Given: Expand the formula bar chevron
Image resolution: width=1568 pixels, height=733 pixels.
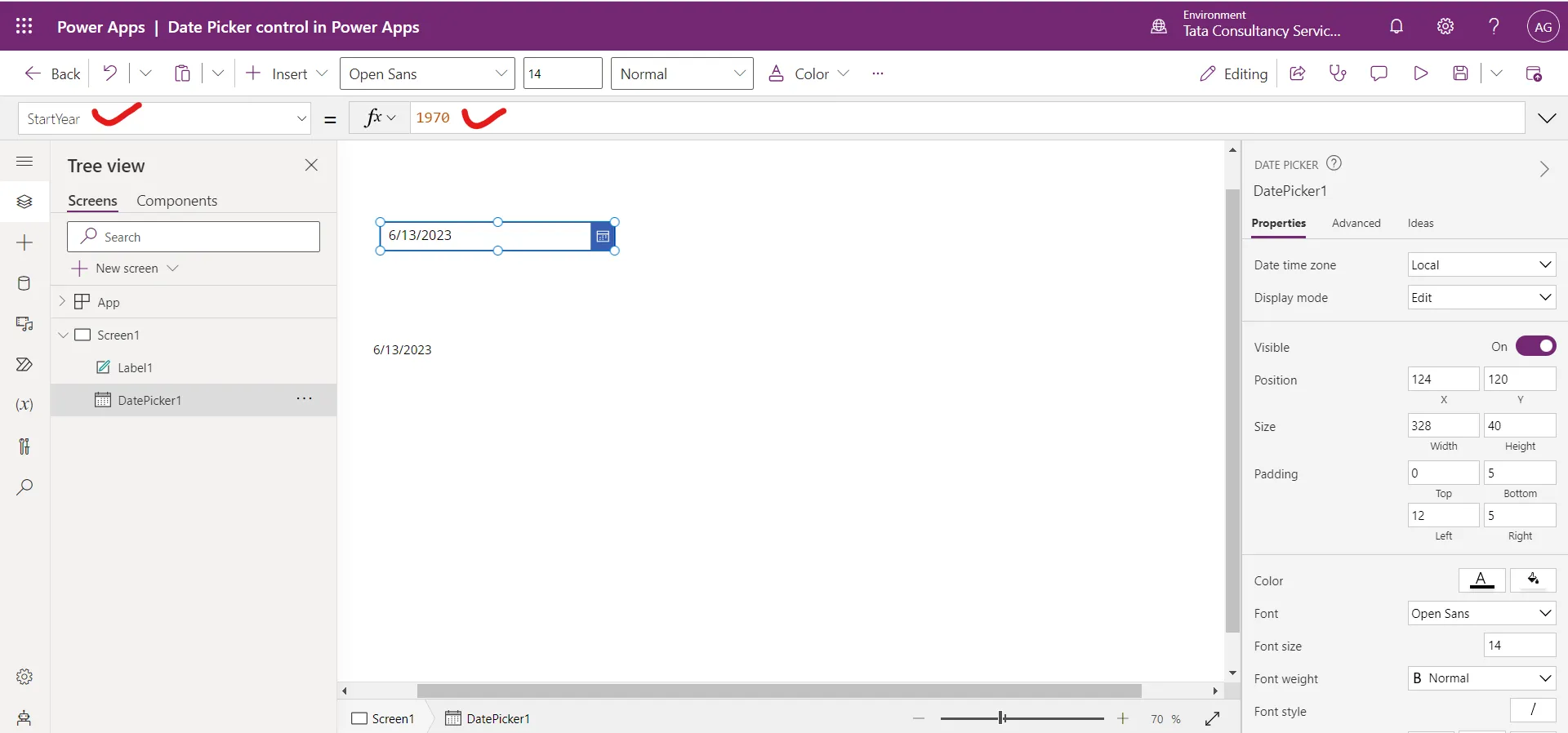Looking at the screenshot, I should tap(1547, 118).
